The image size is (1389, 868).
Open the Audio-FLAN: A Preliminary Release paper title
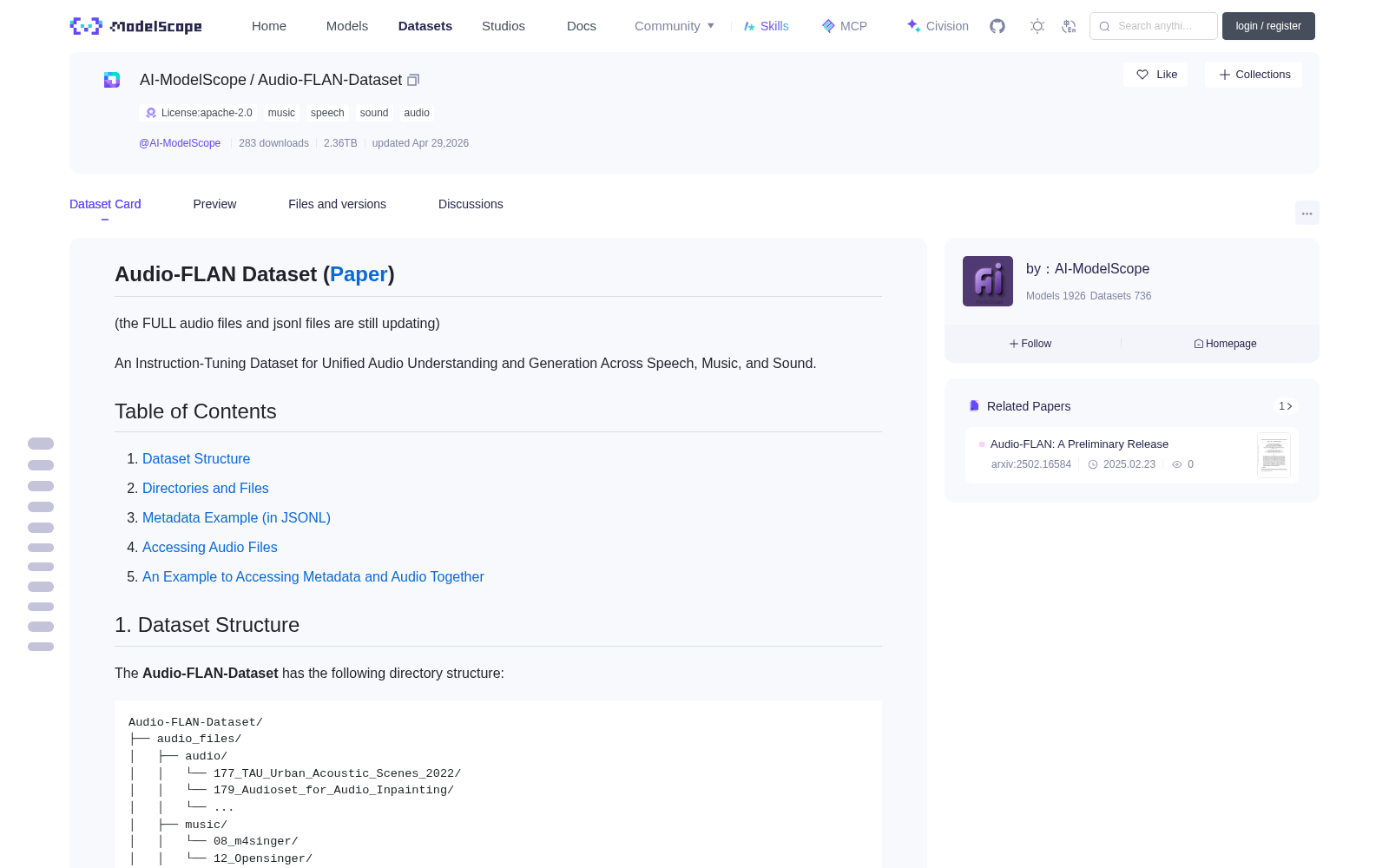pyautogui.click(x=1079, y=444)
